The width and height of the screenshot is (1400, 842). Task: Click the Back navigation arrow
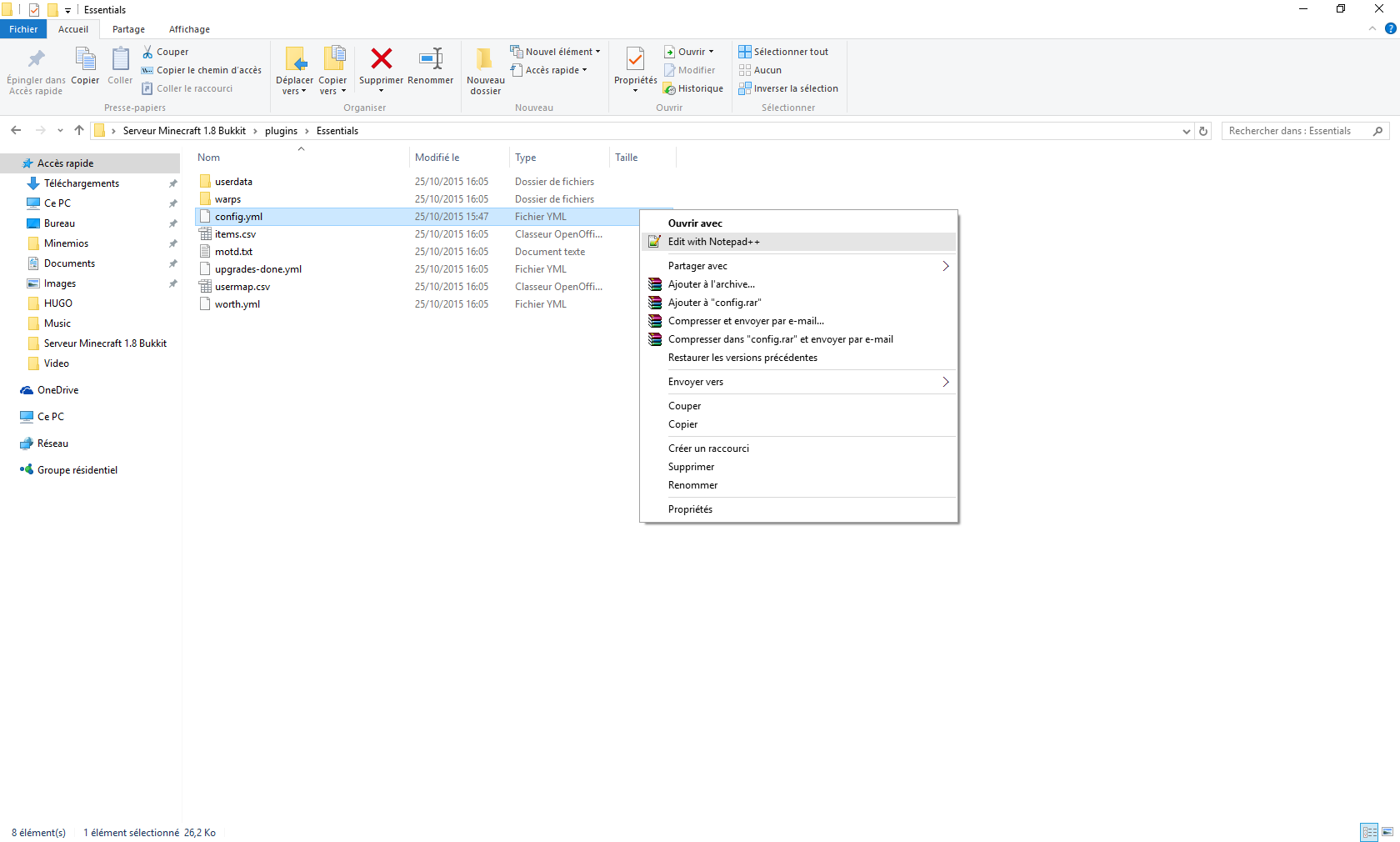16,131
